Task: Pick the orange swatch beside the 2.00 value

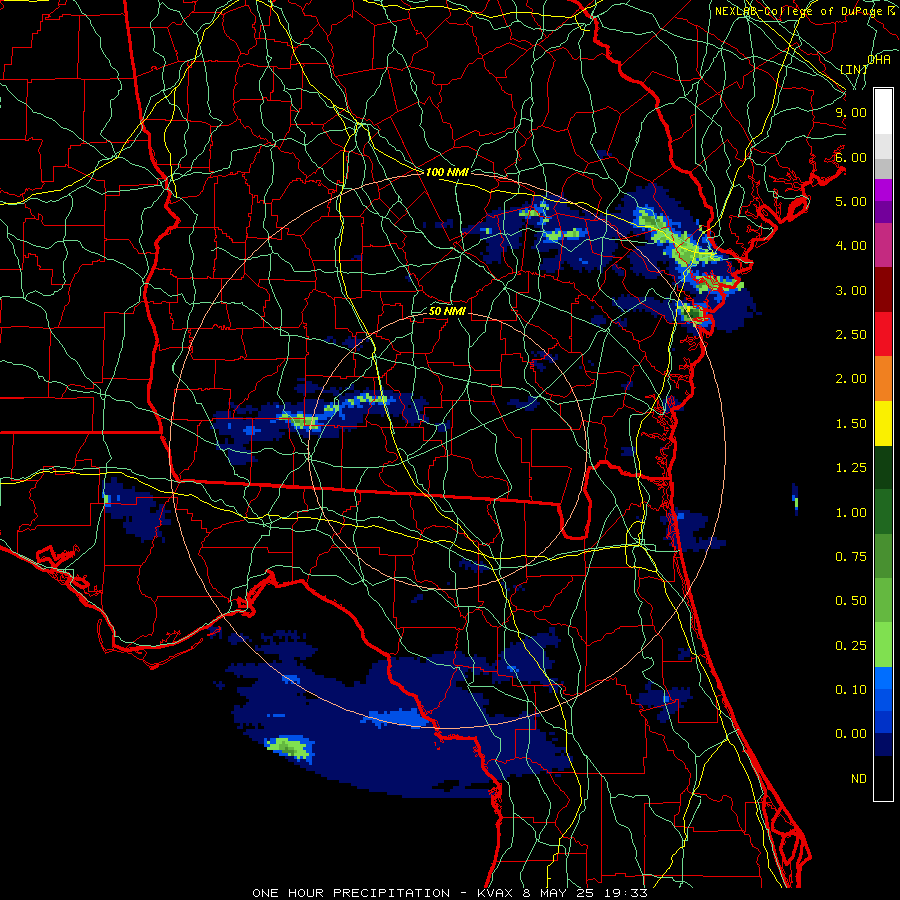Action: [x=883, y=378]
